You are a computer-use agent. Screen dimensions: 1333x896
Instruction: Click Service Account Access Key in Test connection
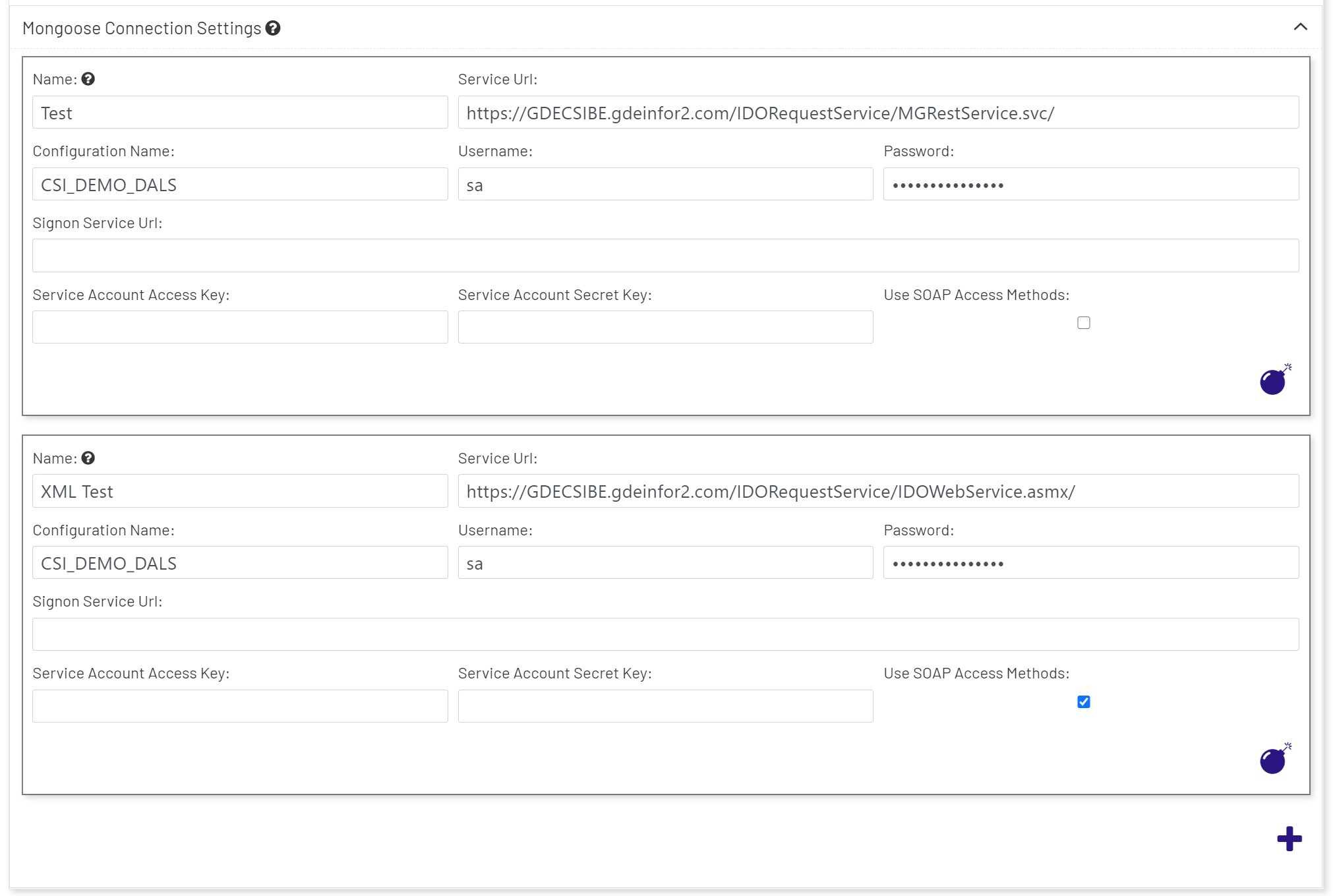pos(240,328)
